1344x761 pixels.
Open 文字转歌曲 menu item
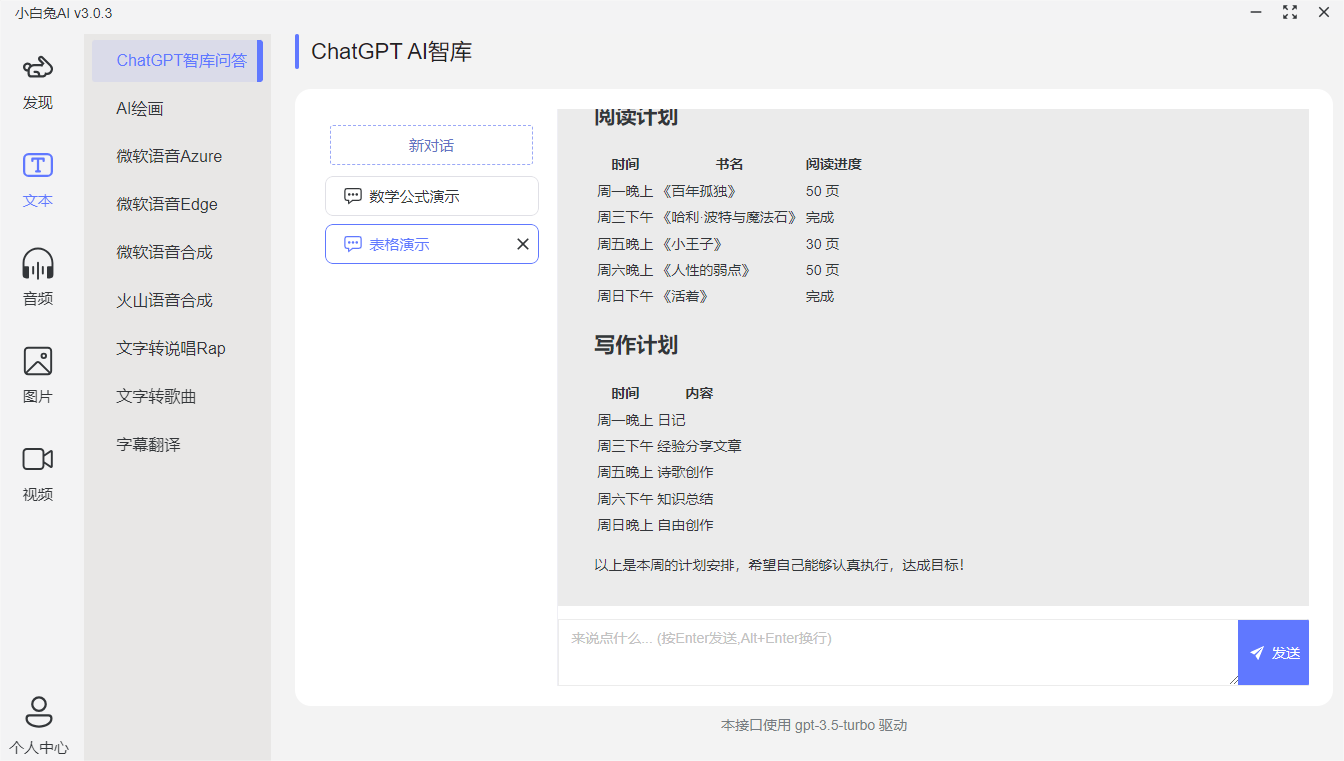(x=178, y=396)
